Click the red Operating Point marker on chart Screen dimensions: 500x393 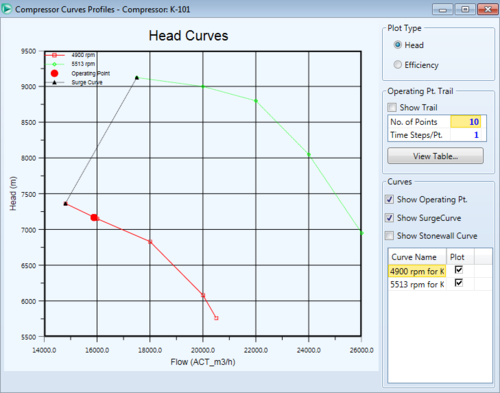coord(94,217)
